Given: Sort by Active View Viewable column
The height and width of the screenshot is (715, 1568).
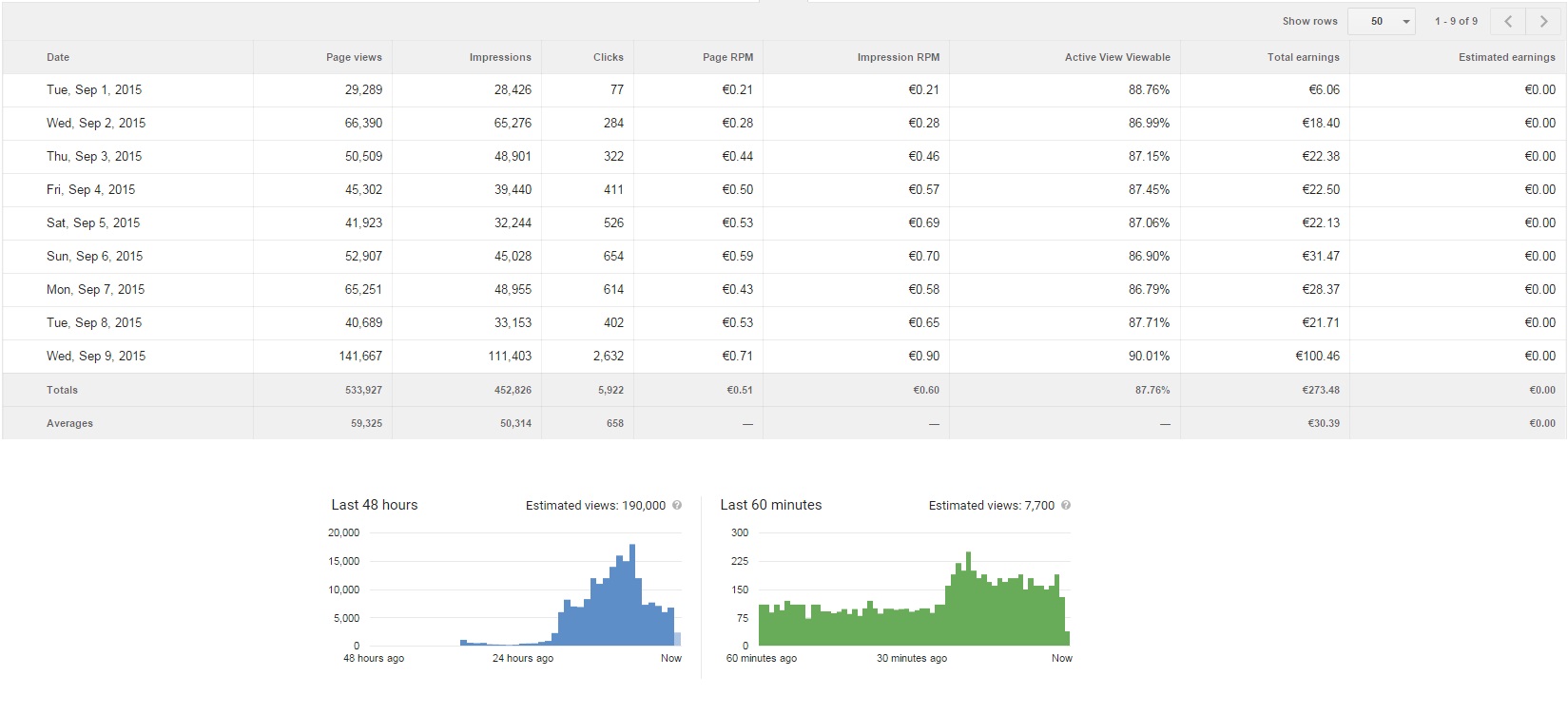Looking at the screenshot, I should point(1117,57).
